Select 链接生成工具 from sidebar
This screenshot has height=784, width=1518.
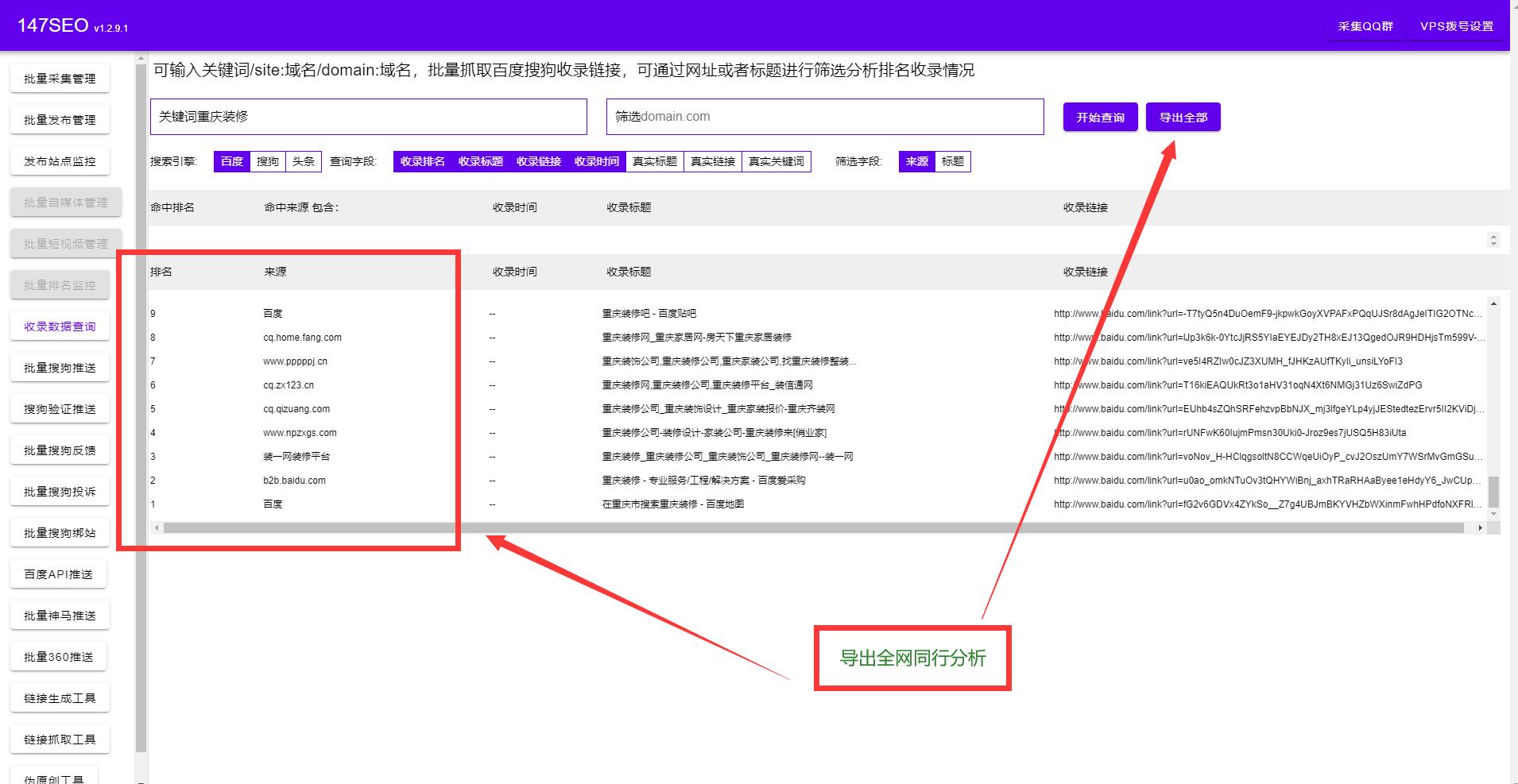(60, 697)
